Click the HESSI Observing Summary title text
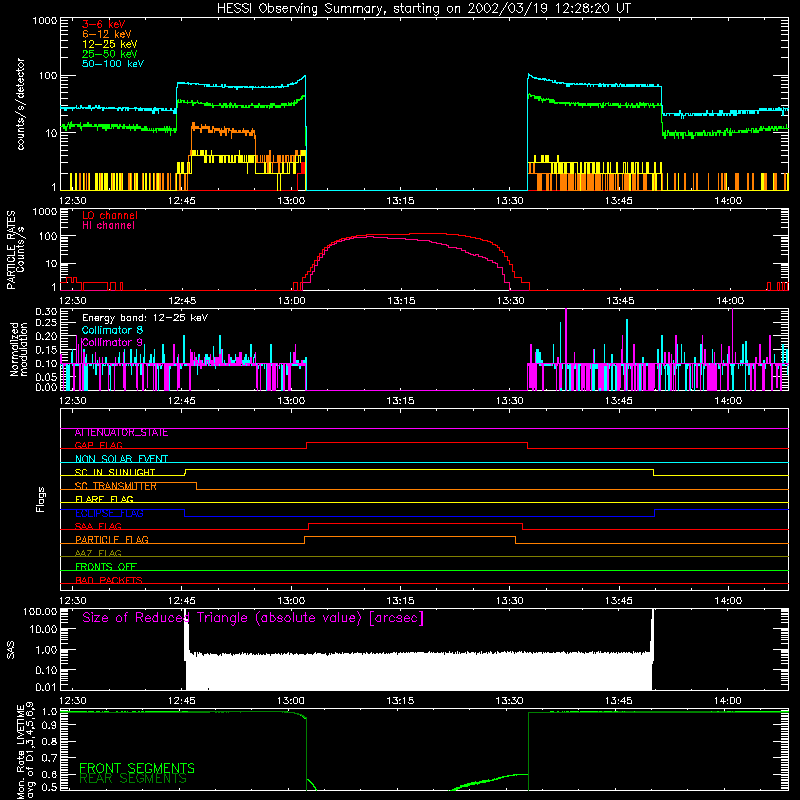This screenshot has height=800, width=800. pos(423,9)
